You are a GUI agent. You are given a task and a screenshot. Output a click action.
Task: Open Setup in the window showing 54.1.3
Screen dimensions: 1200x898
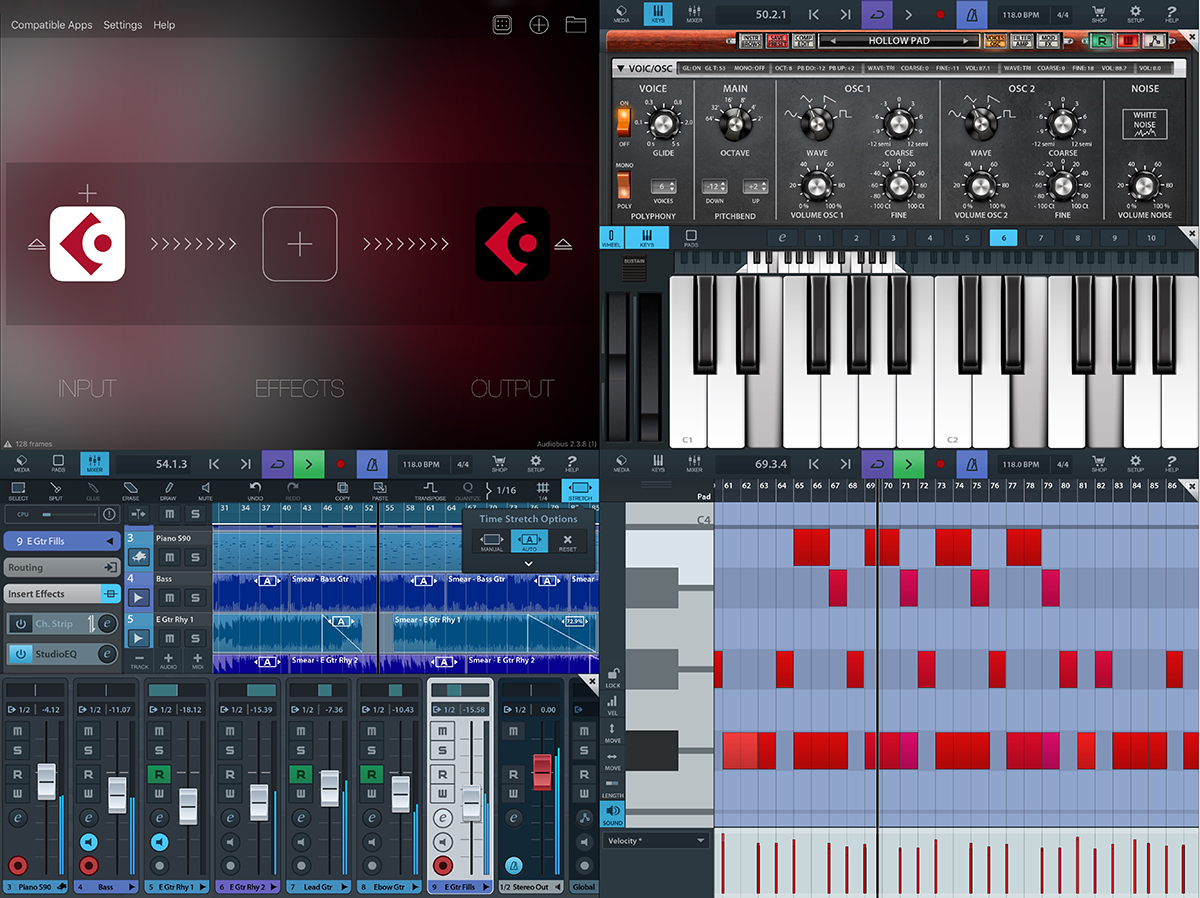click(536, 463)
